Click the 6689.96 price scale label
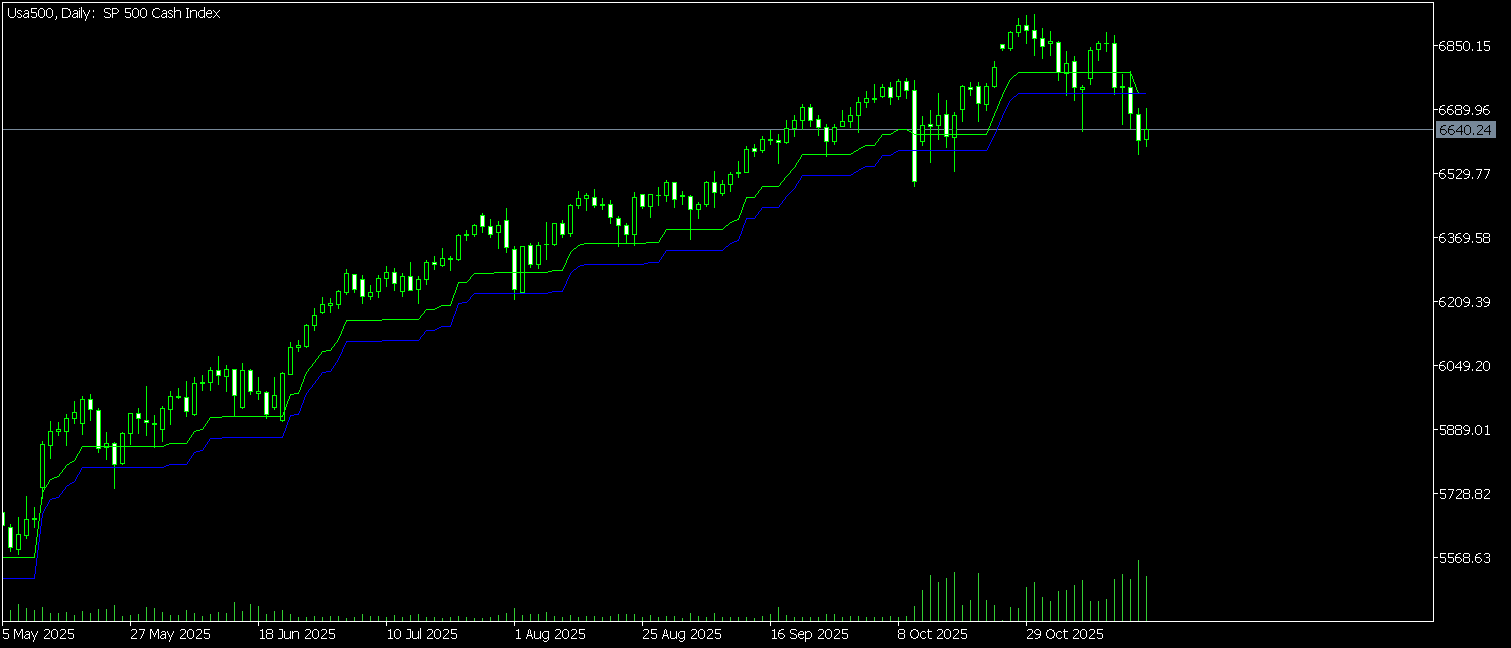 coord(1464,110)
